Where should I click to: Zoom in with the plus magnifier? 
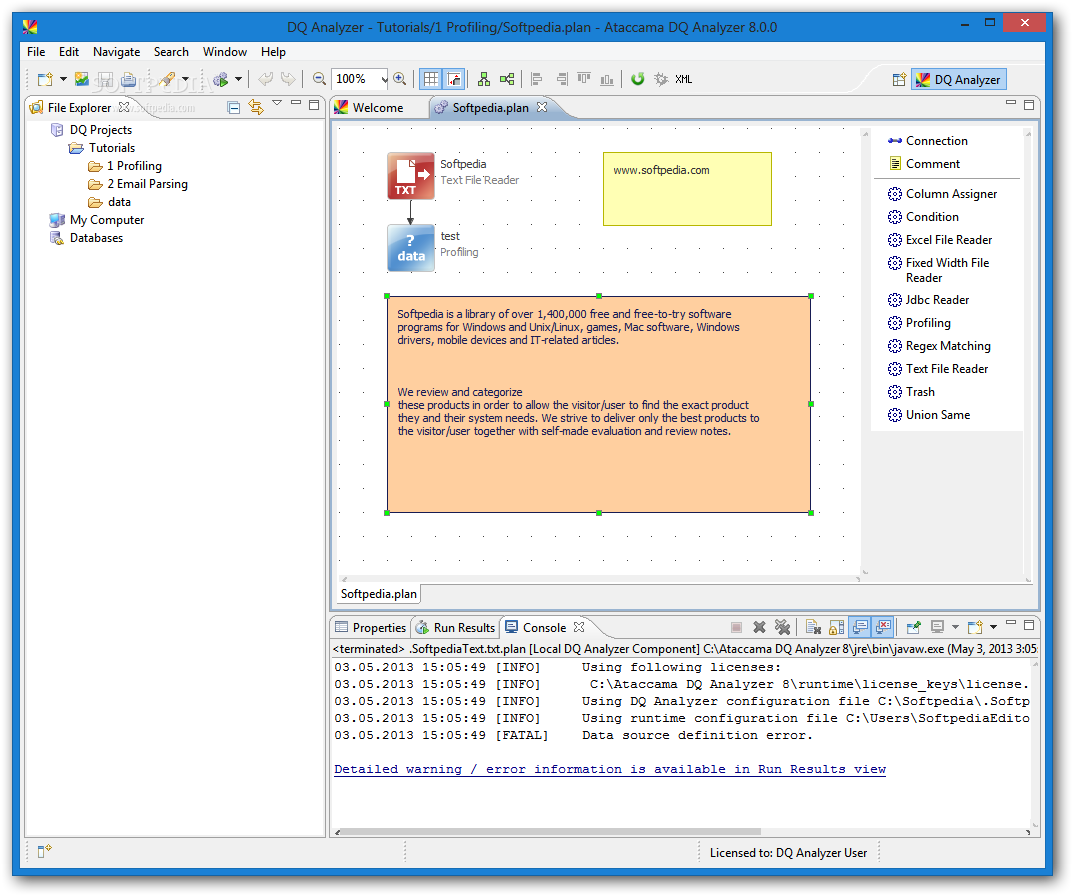(400, 79)
